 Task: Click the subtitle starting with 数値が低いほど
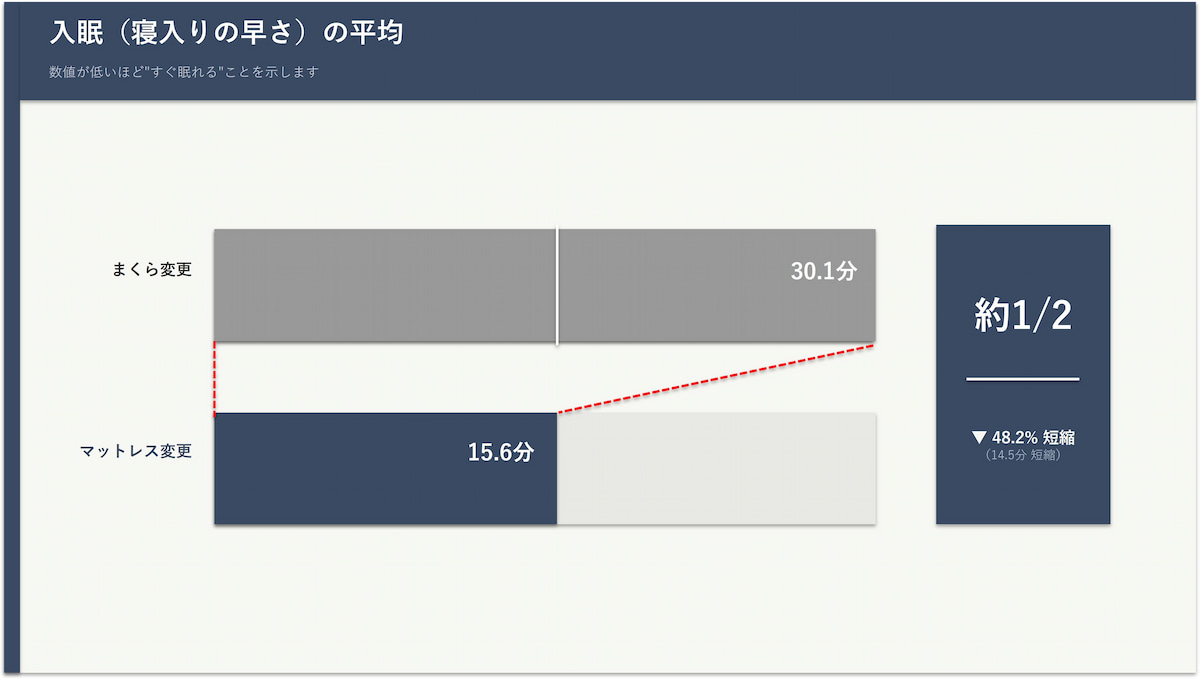184,72
